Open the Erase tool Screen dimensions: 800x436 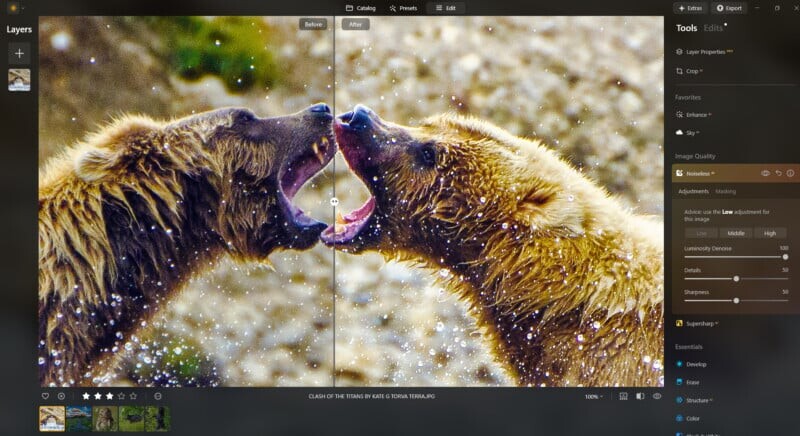[693, 382]
